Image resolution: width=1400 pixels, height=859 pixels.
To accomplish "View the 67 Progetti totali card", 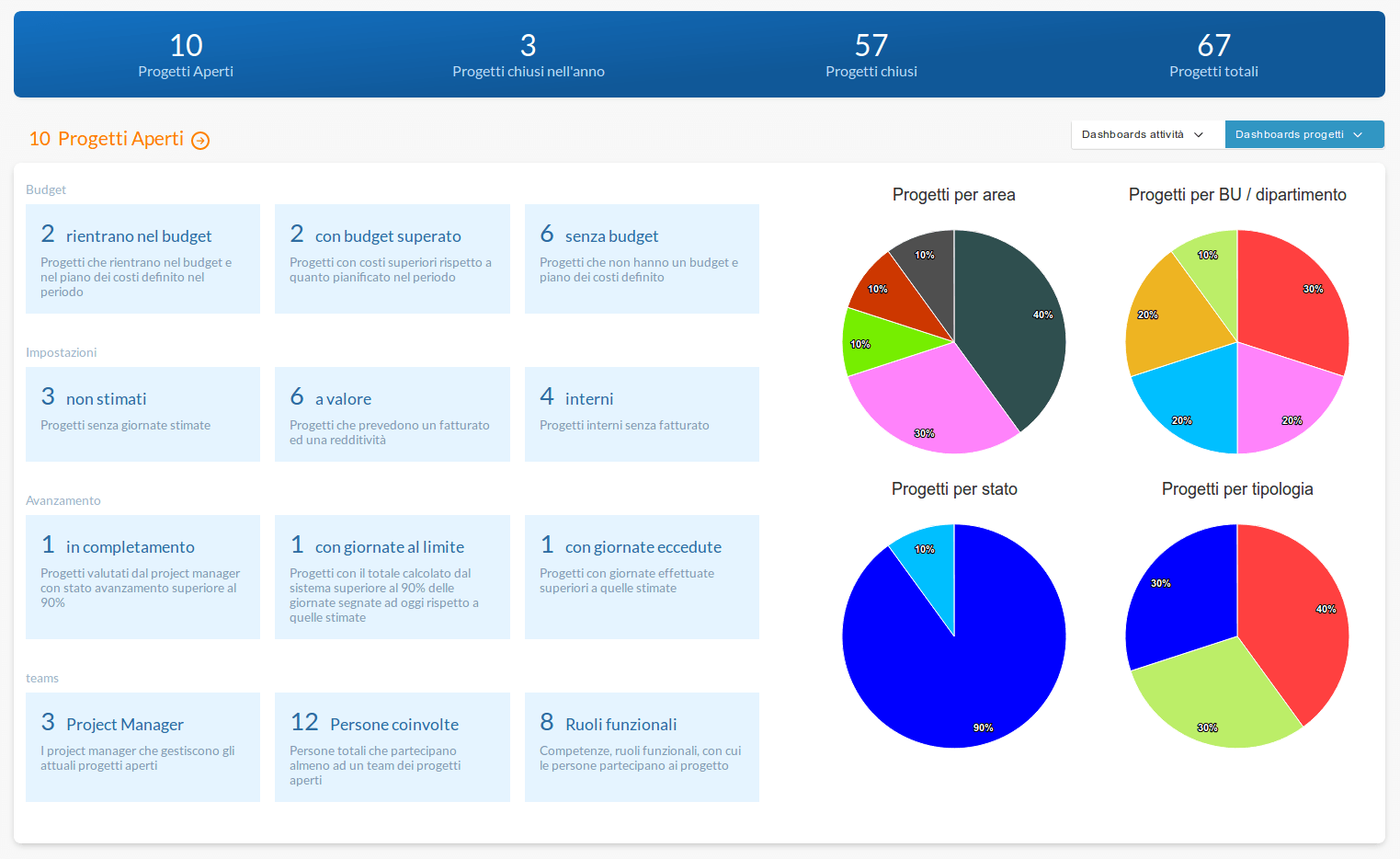I will pos(1213,54).
